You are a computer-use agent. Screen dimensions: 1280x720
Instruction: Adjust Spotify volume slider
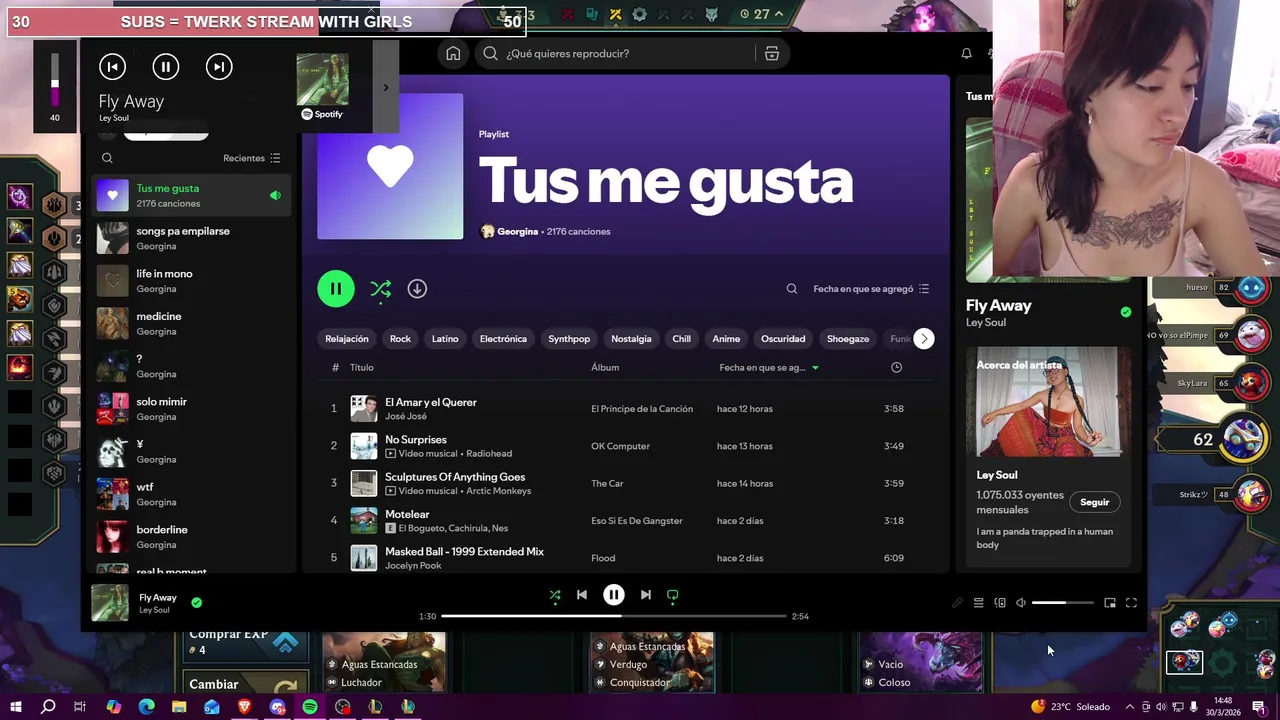tap(1062, 603)
